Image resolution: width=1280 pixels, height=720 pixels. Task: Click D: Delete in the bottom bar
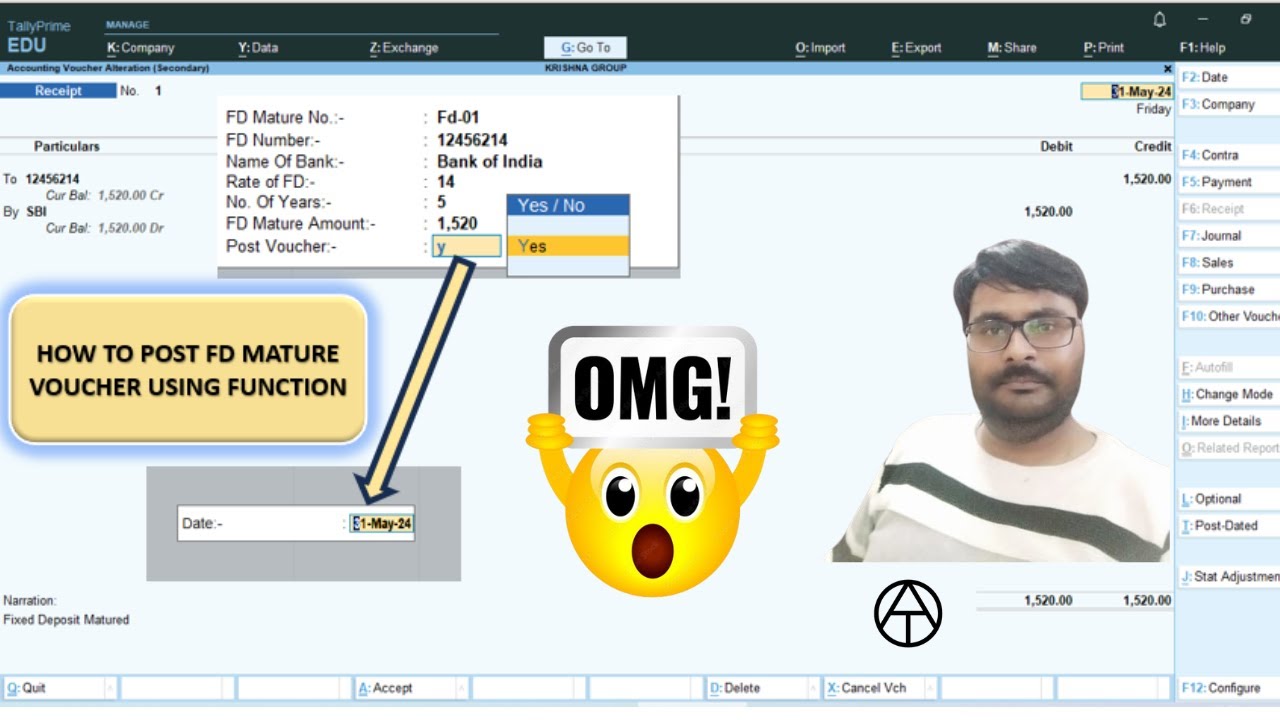click(762, 688)
